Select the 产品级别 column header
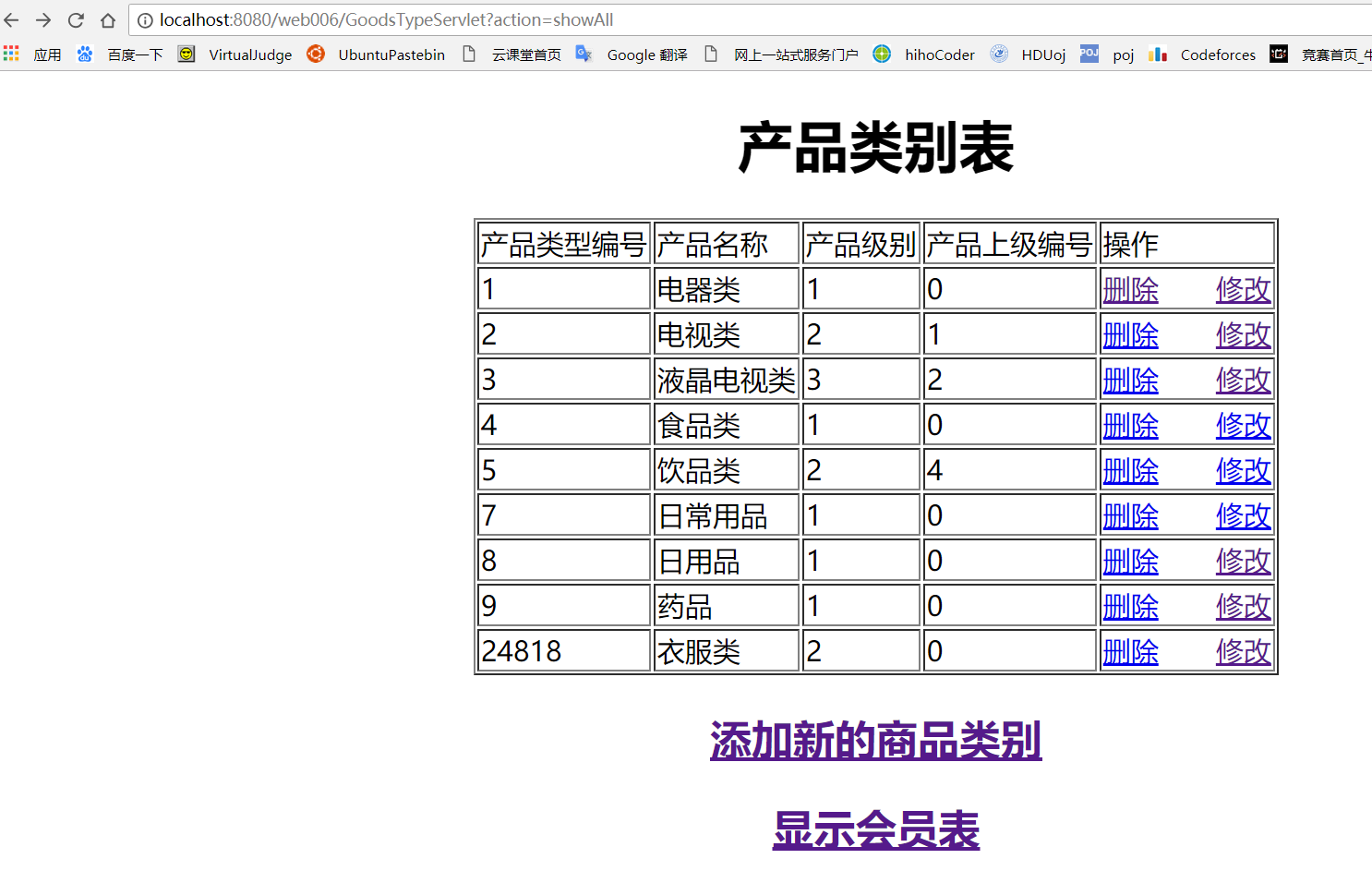The width and height of the screenshot is (1372, 871). pyautogui.click(x=861, y=245)
